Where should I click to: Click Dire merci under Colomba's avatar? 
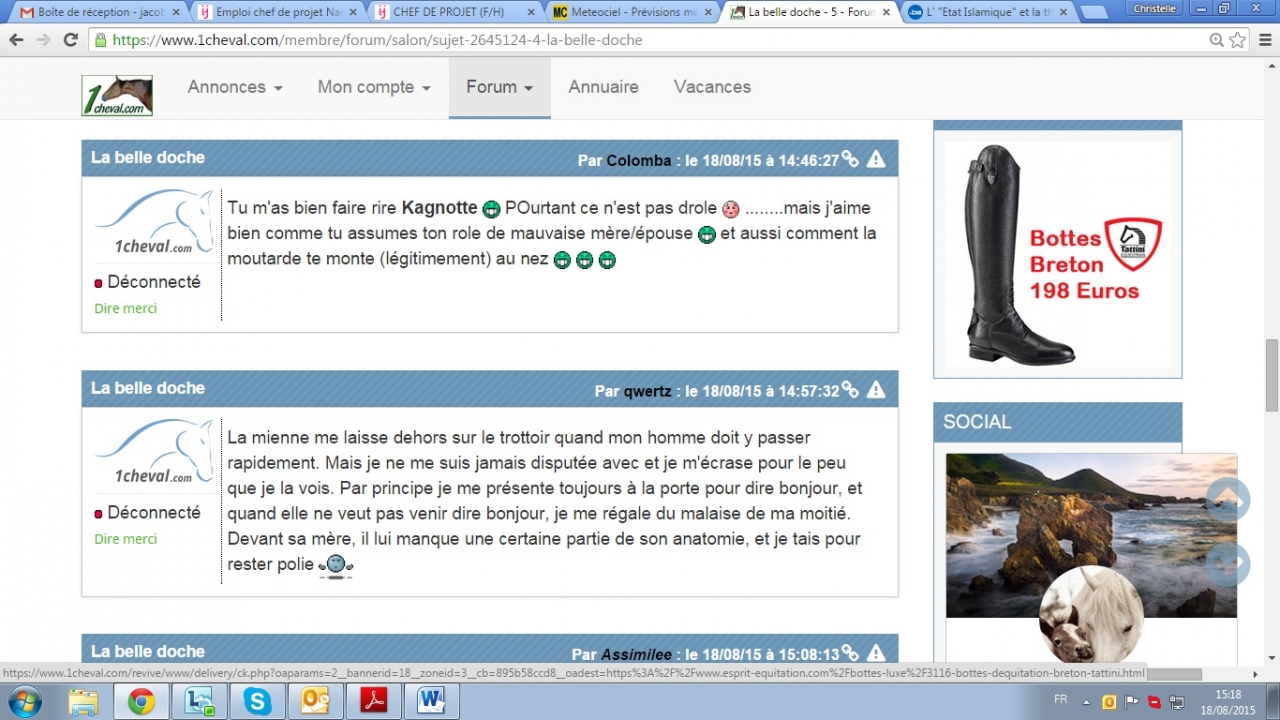tap(126, 308)
